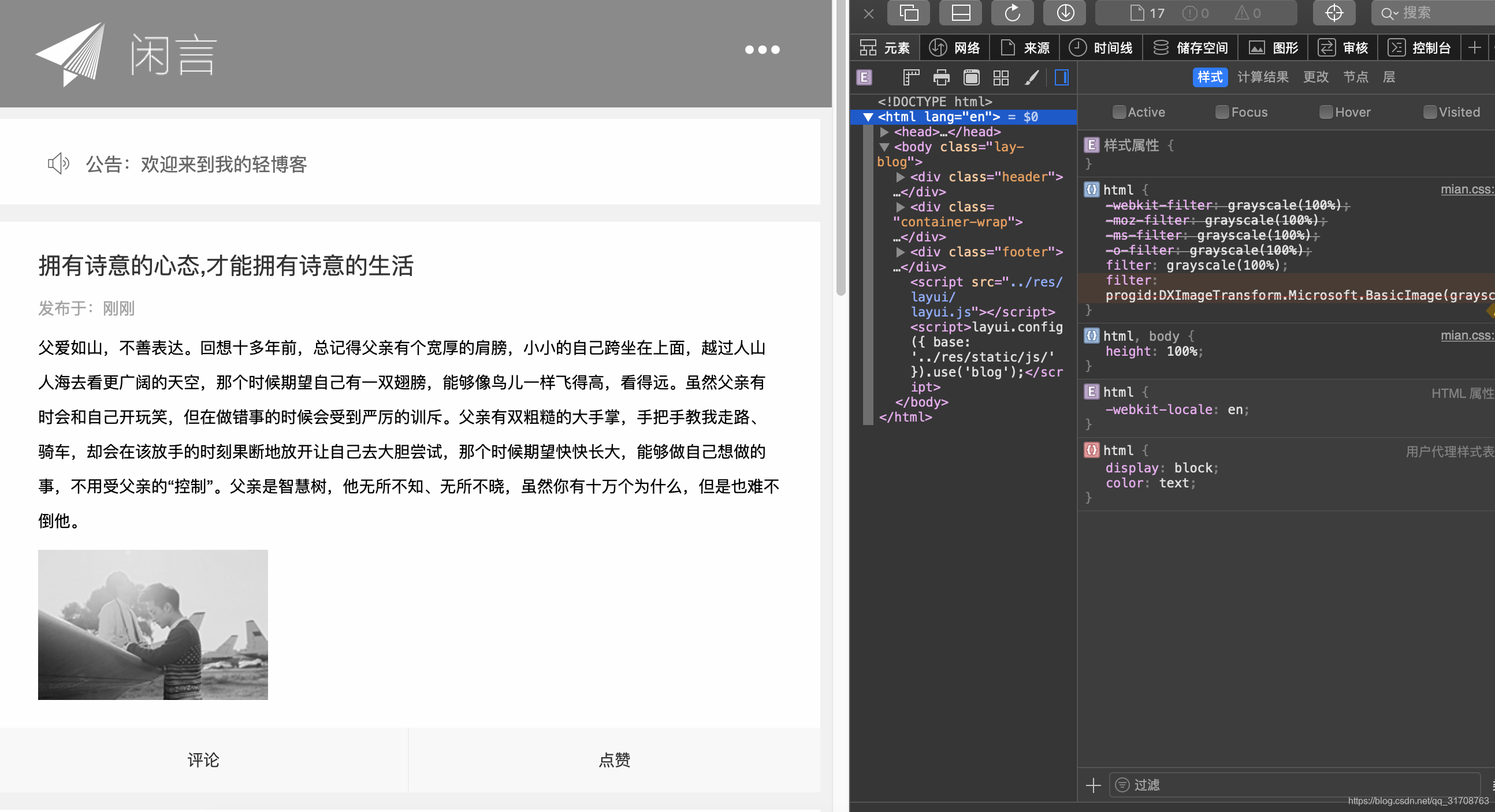1495x812 pixels.
Task: Open the article title 拥有诗意的心态
Action: coord(226,266)
